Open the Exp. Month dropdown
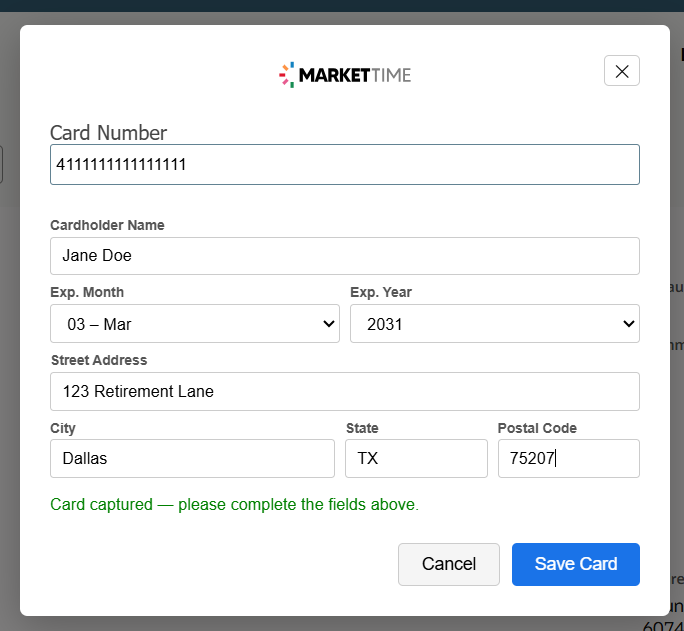Image resolution: width=684 pixels, height=631 pixels. (195, 324)
